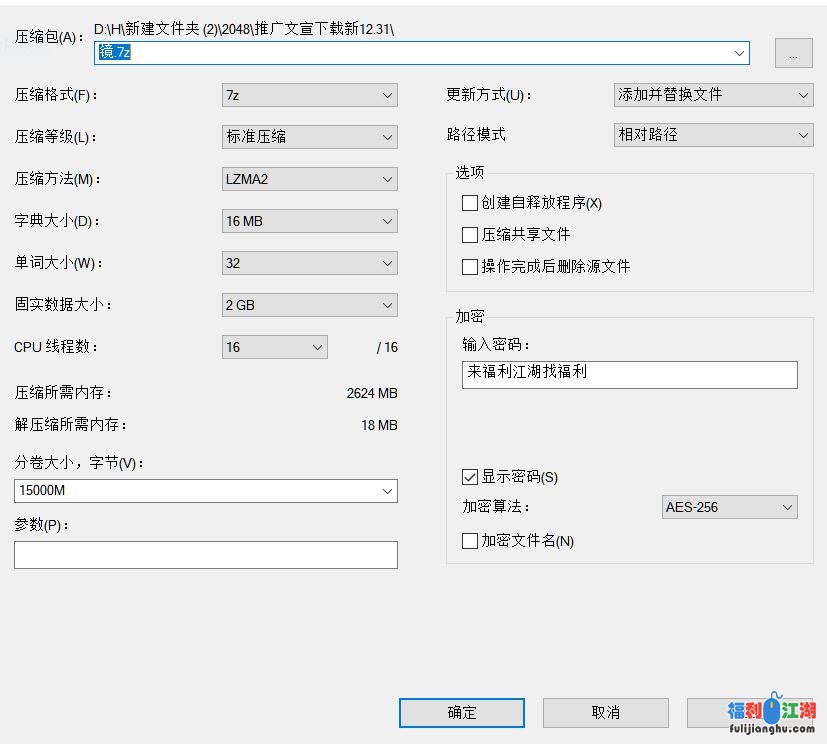Enable the 加密文件名 checkbox

[470, 541]
